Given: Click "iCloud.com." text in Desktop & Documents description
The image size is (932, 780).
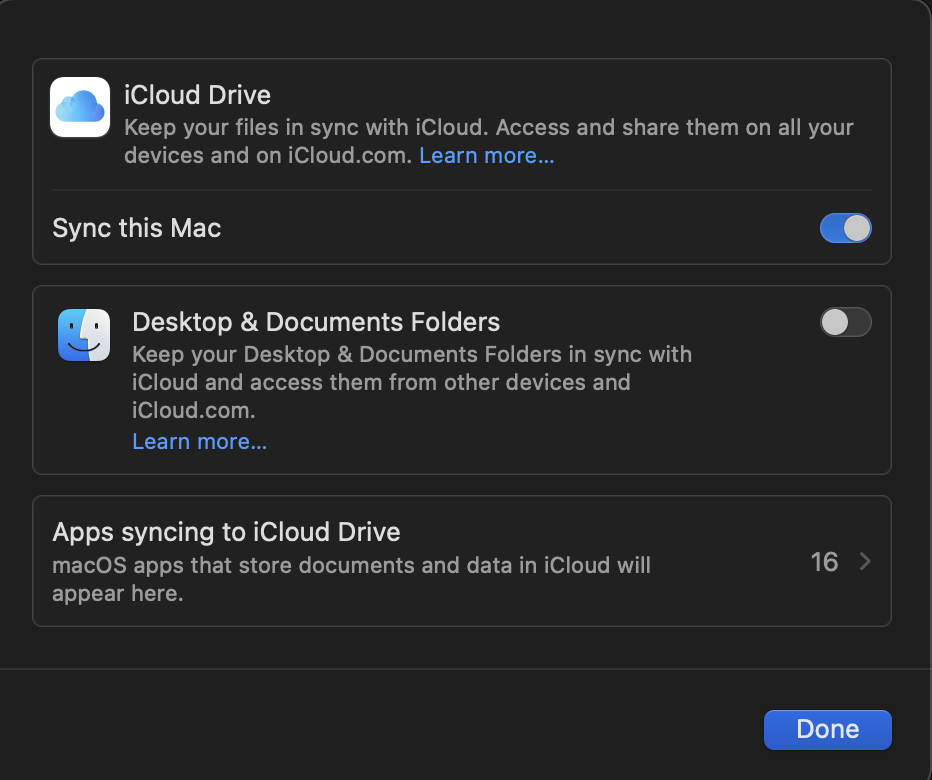Looking at the screenshot, I should point(194,410).
